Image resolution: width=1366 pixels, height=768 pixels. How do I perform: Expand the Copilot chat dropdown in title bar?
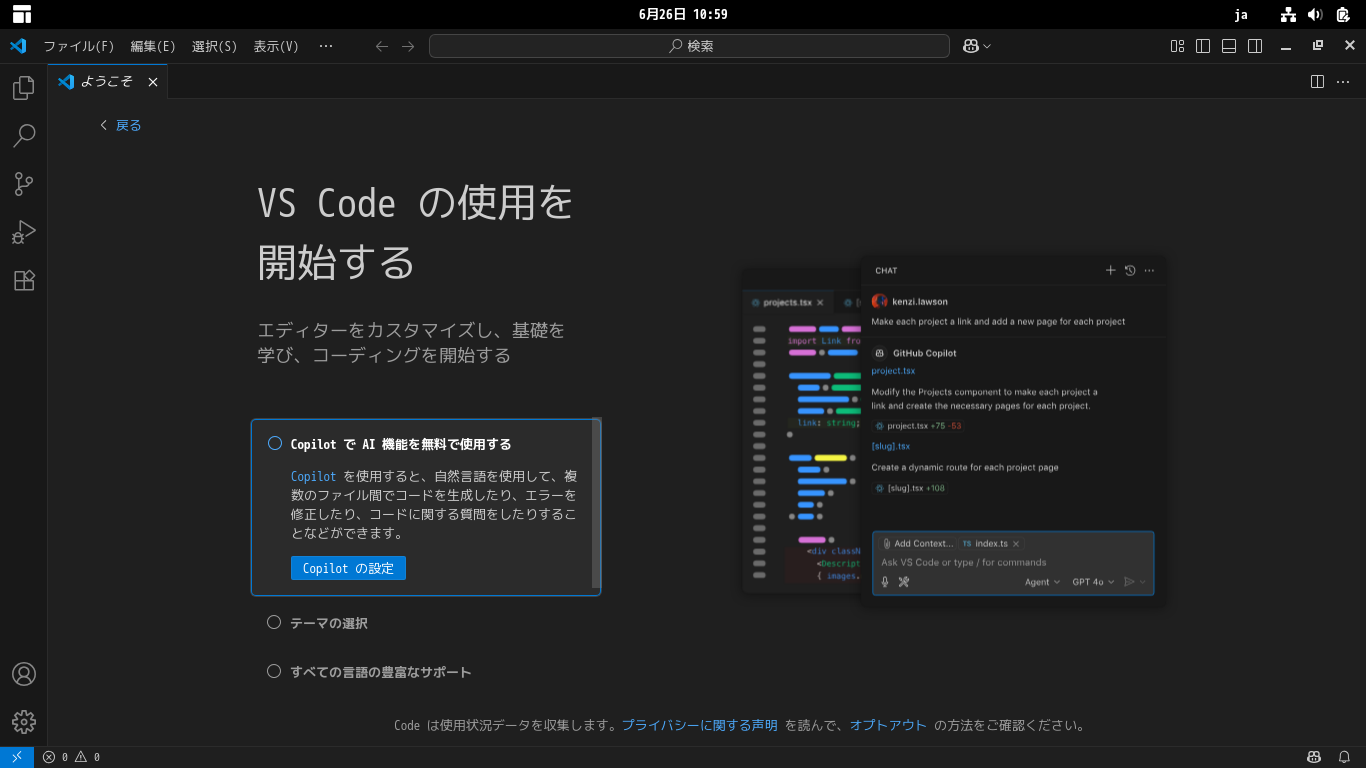987,46
